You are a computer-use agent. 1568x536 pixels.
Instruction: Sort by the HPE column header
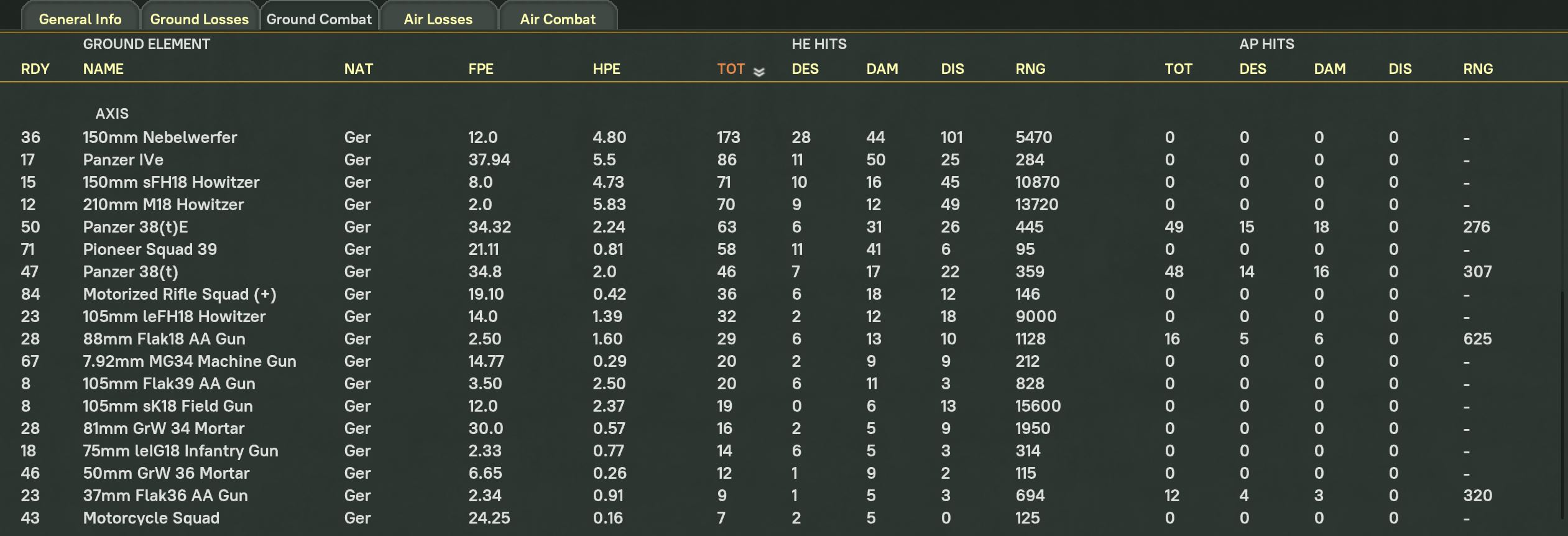click(606, 69)
